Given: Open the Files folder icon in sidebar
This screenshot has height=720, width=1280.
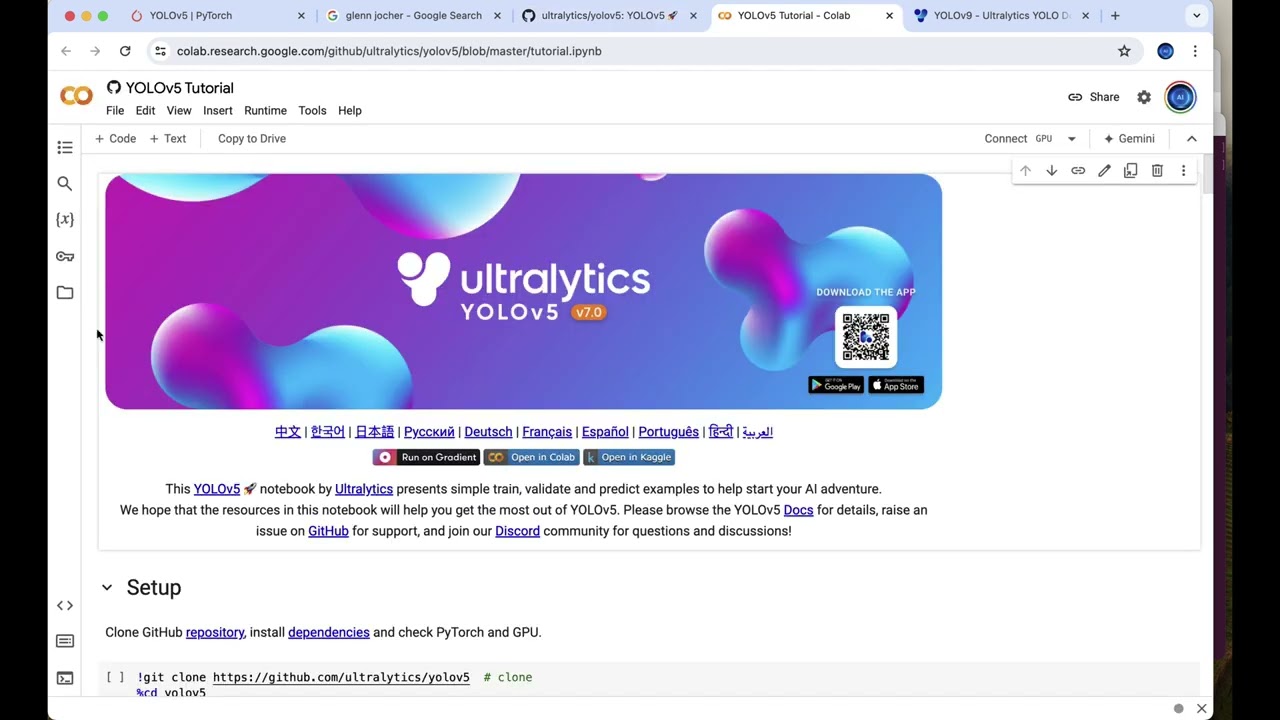Looking at the screenshot, I should click(x=65, y=292).
